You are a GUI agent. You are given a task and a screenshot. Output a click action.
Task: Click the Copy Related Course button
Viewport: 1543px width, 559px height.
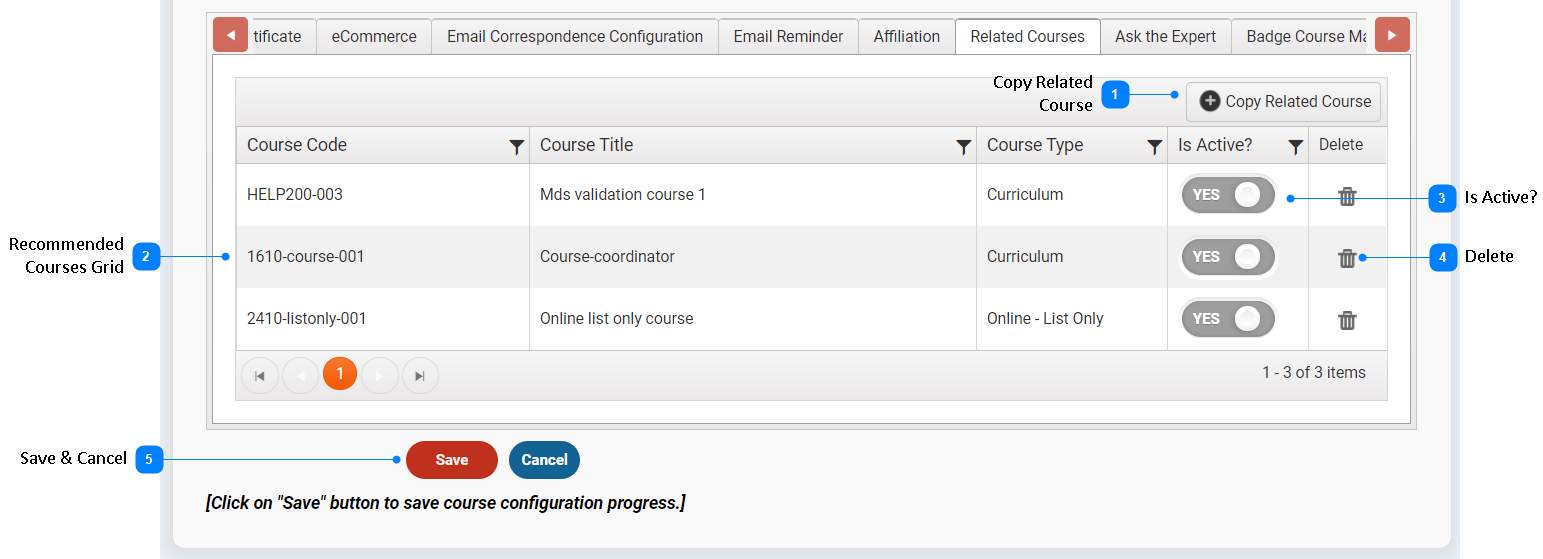1283,101
